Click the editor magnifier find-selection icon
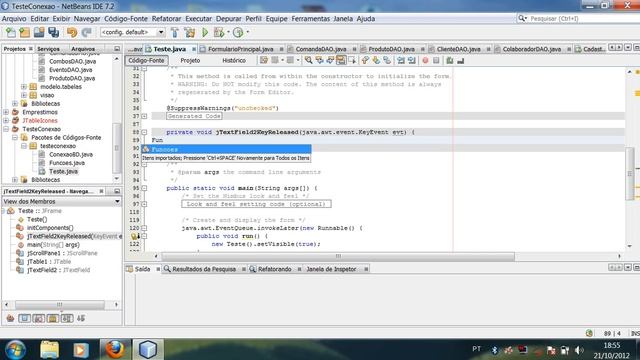Image resolution: width=640 pixels, height=360 pixels. [x=309, y=60]
